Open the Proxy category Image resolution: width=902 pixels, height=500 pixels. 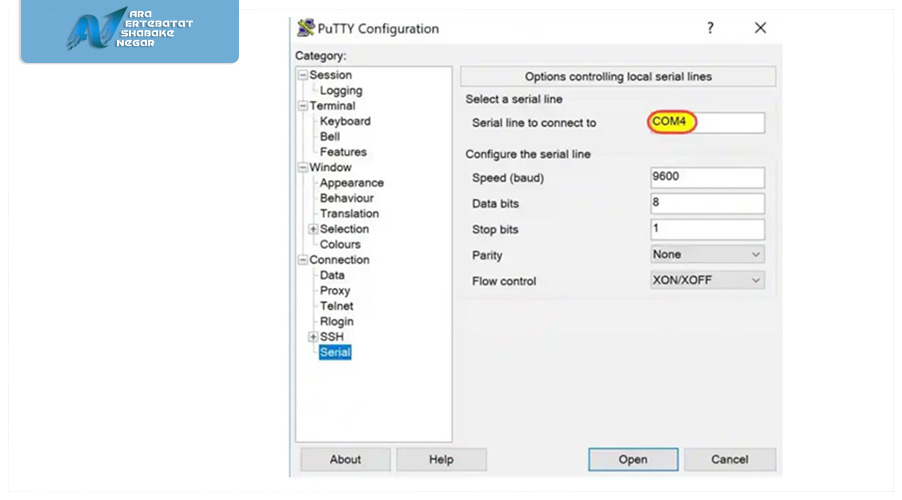[x=335, y=291]
